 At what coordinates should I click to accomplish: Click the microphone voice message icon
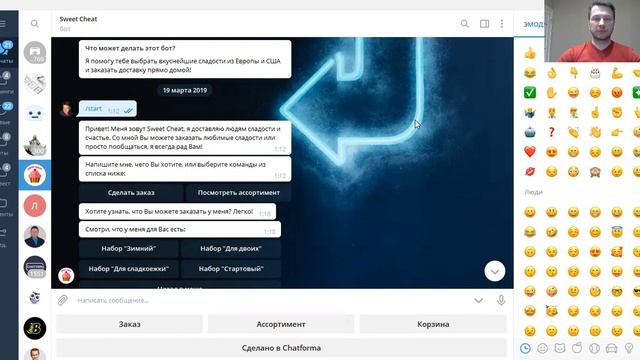501,300
